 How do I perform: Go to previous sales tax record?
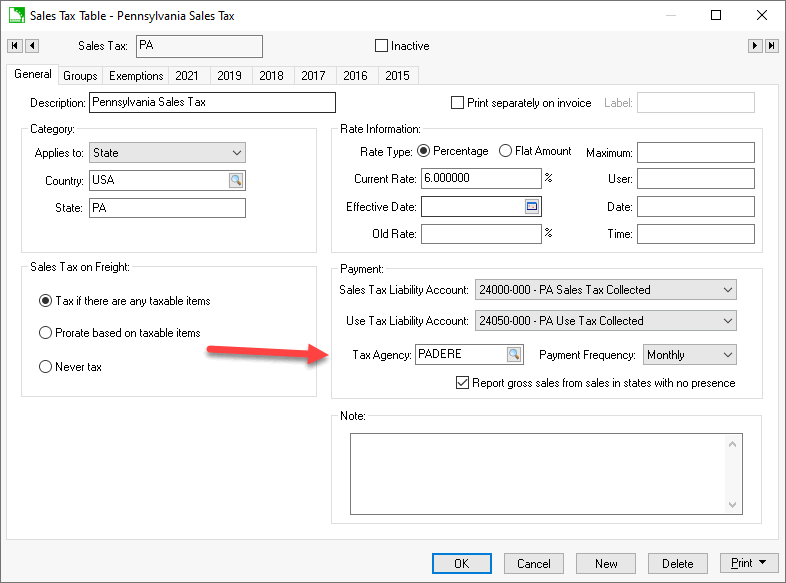(x=32, y=46)
